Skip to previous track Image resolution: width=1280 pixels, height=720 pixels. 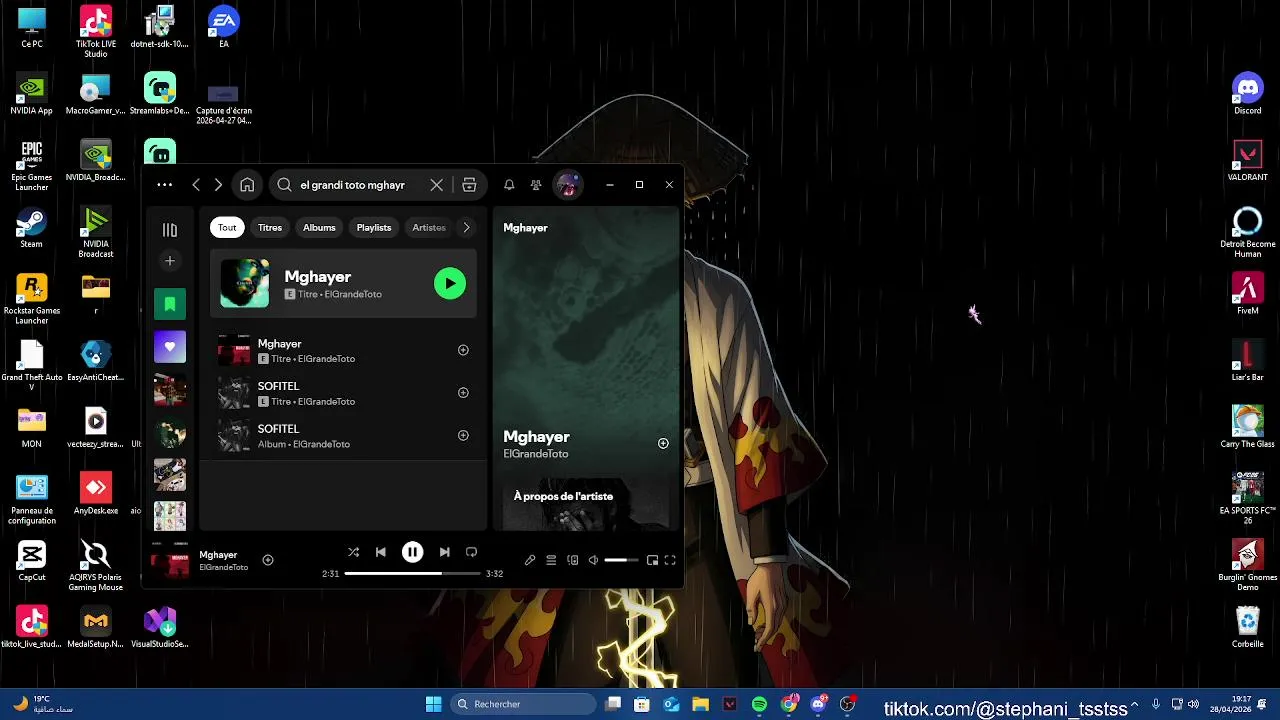tap(381, 552)
